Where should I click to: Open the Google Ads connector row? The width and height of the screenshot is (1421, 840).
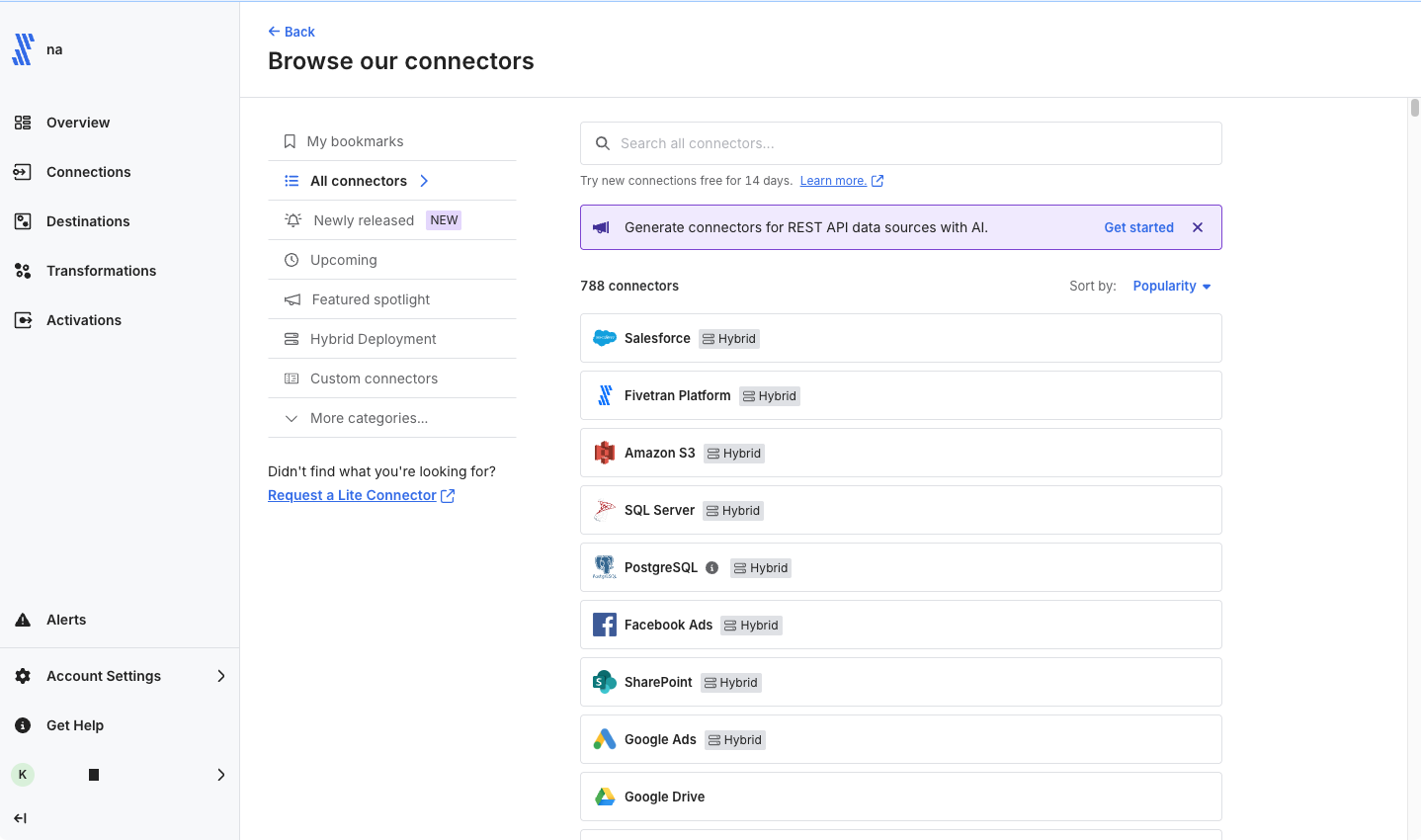(x=901, y=739)
